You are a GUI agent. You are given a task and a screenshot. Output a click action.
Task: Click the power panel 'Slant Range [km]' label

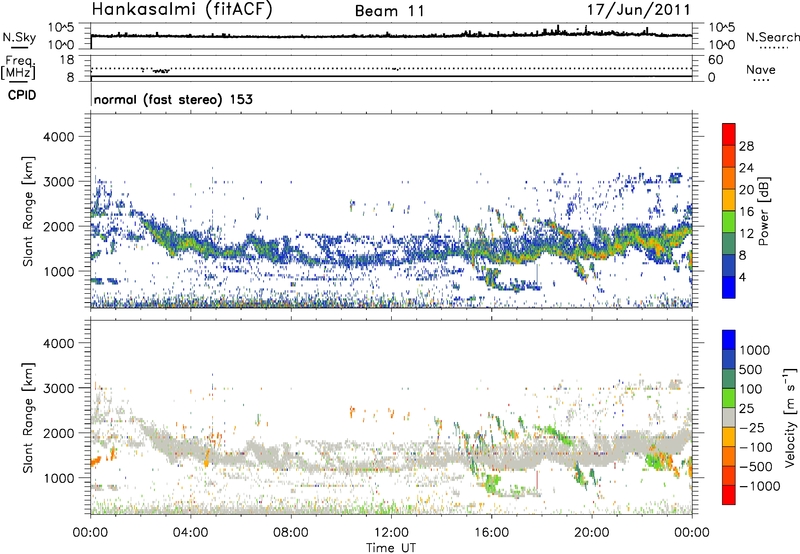click(28, 211)
